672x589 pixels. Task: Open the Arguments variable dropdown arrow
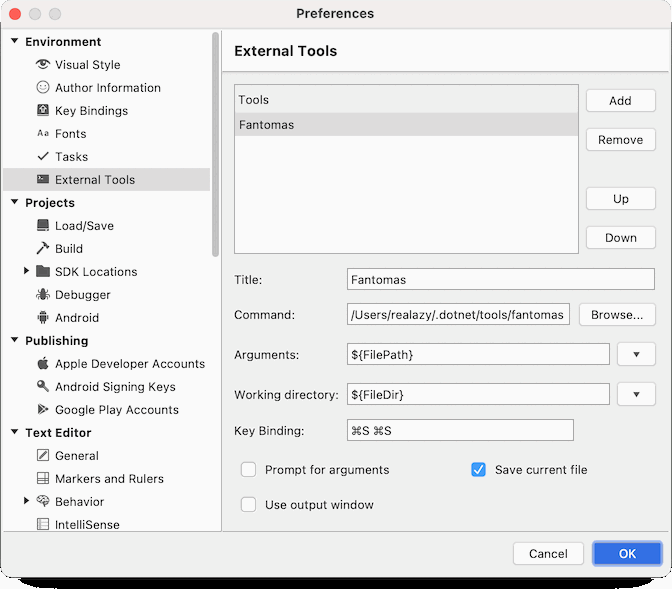point(636,355)
